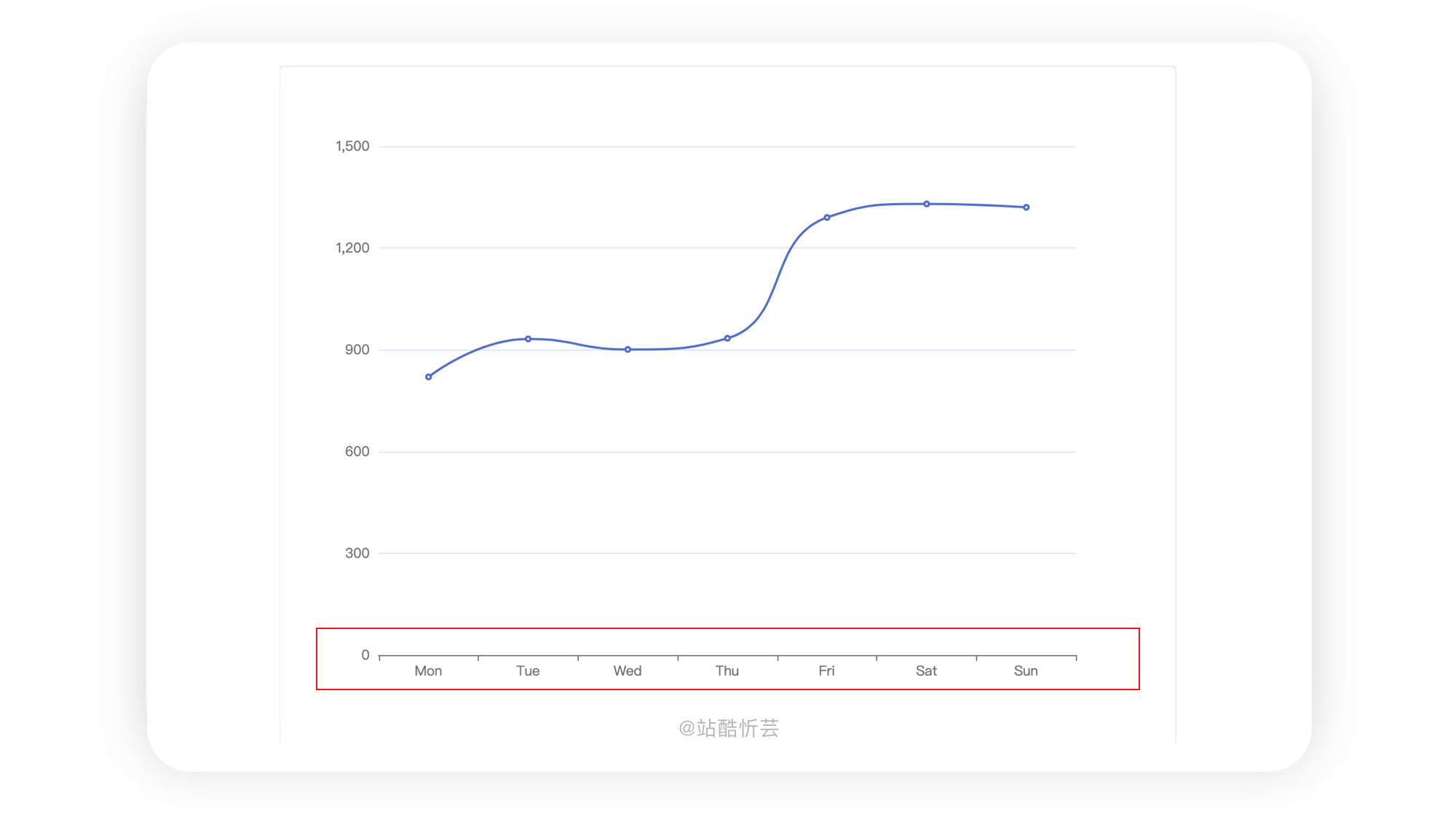Click the Thu data point marker

click(727, 338)
